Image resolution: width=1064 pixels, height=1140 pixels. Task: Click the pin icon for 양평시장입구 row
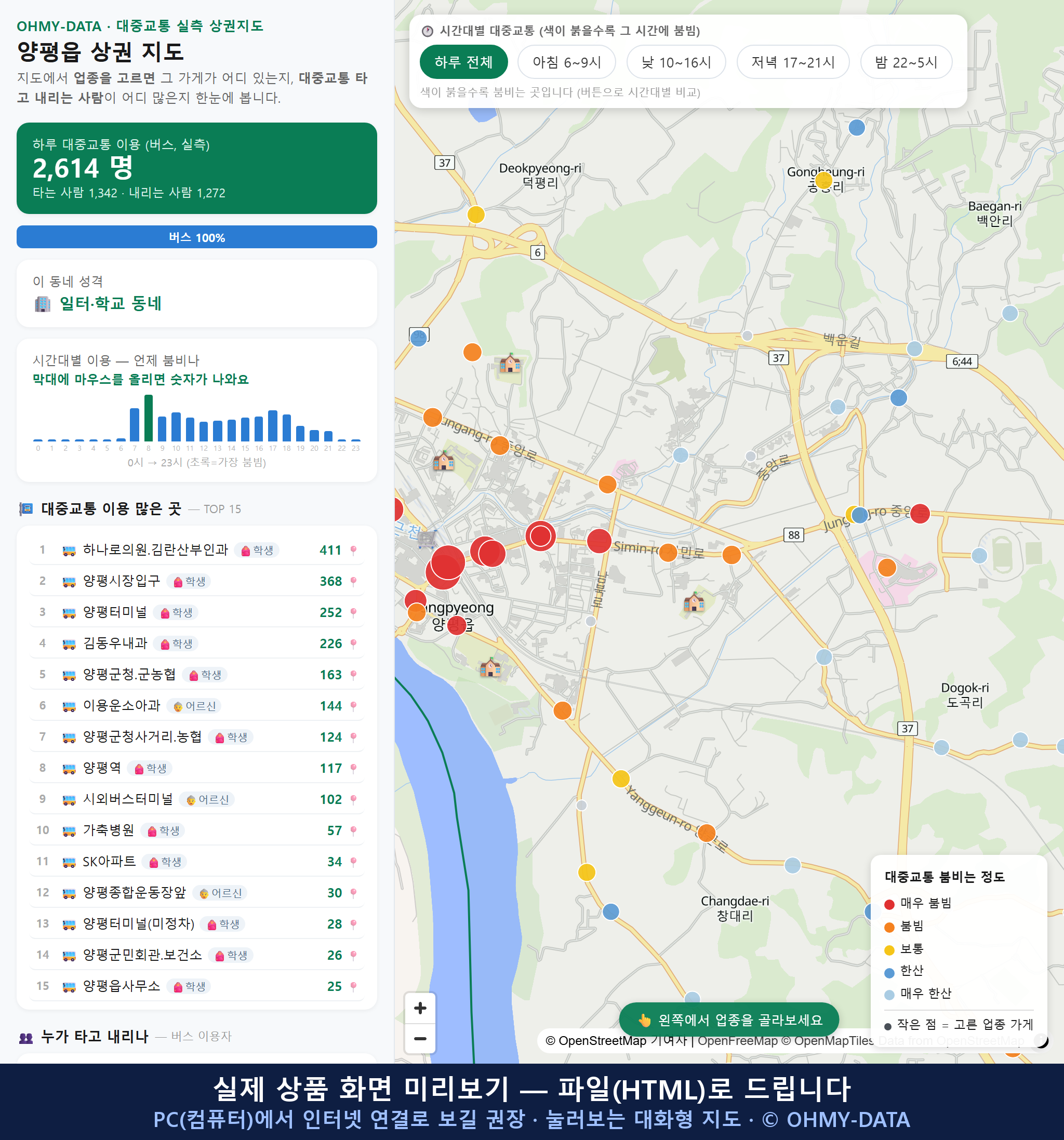pyautogui.click(x=353, y=582)
